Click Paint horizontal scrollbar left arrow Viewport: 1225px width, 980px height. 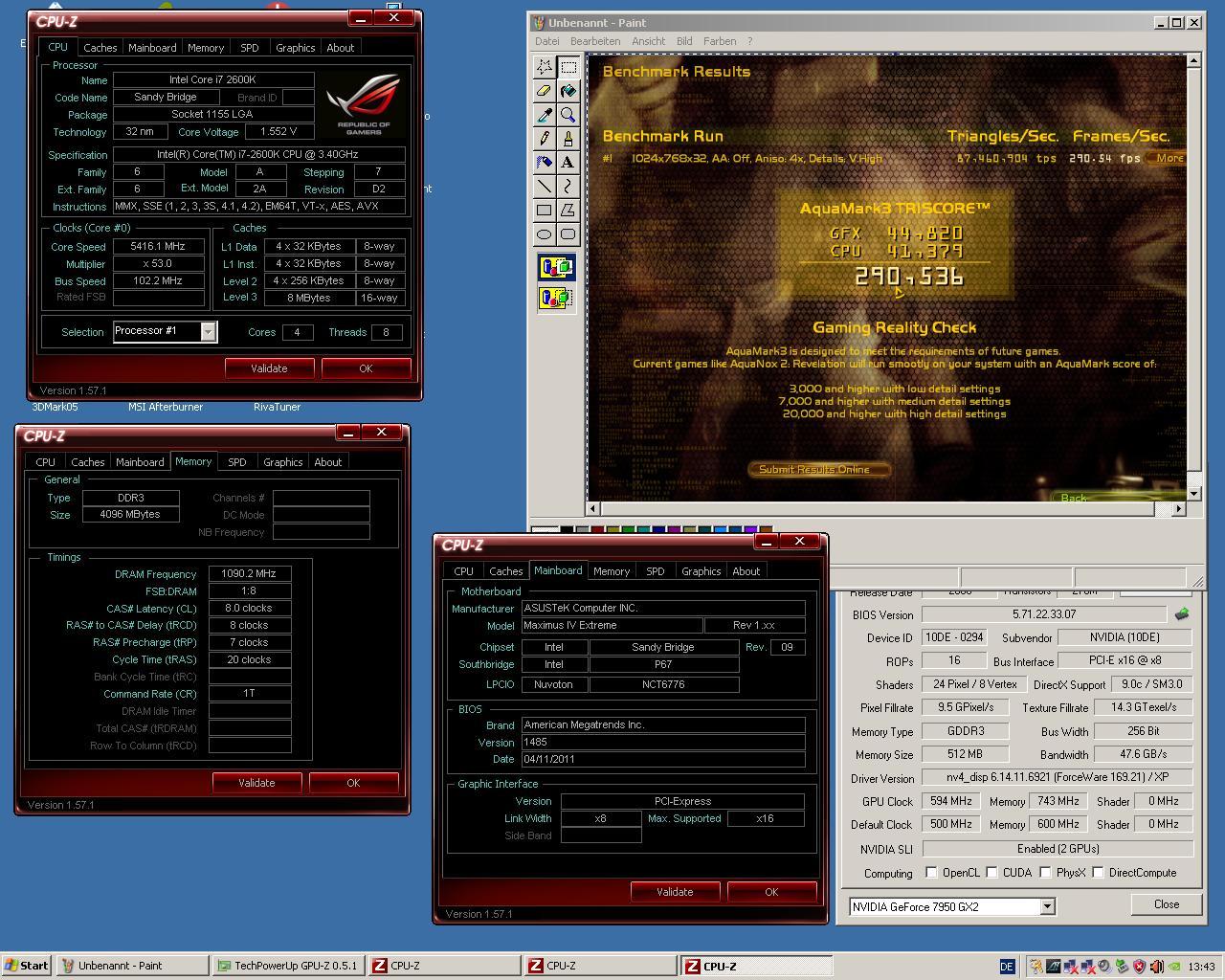tap(594, 508)
